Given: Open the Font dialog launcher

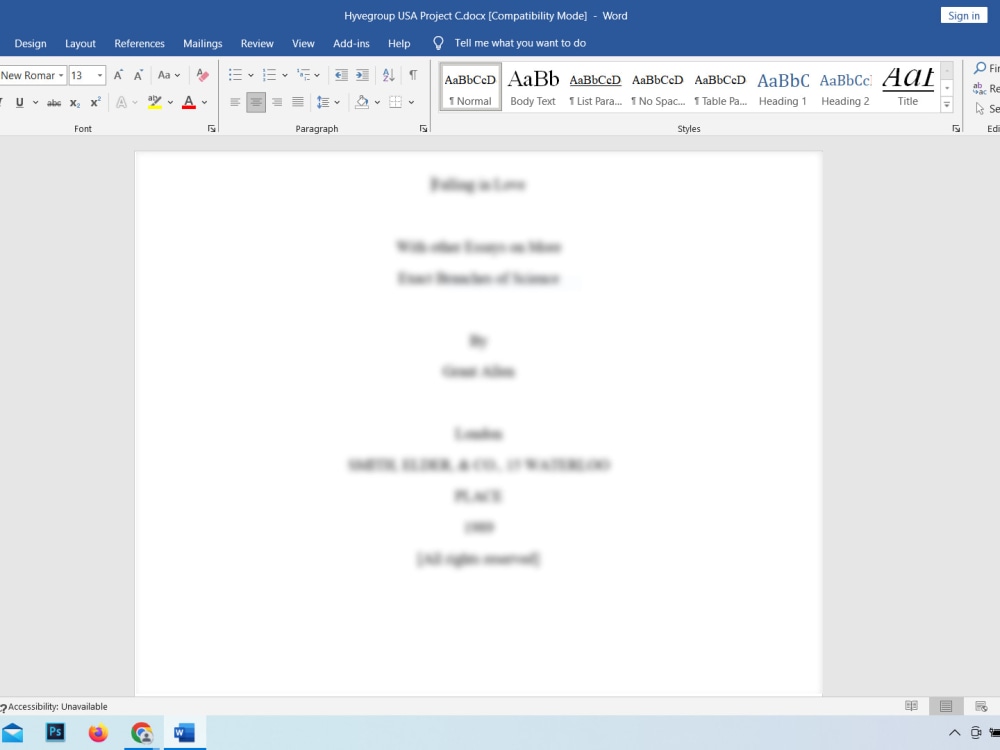Looking at the screenshot, I should pos(211,129).
